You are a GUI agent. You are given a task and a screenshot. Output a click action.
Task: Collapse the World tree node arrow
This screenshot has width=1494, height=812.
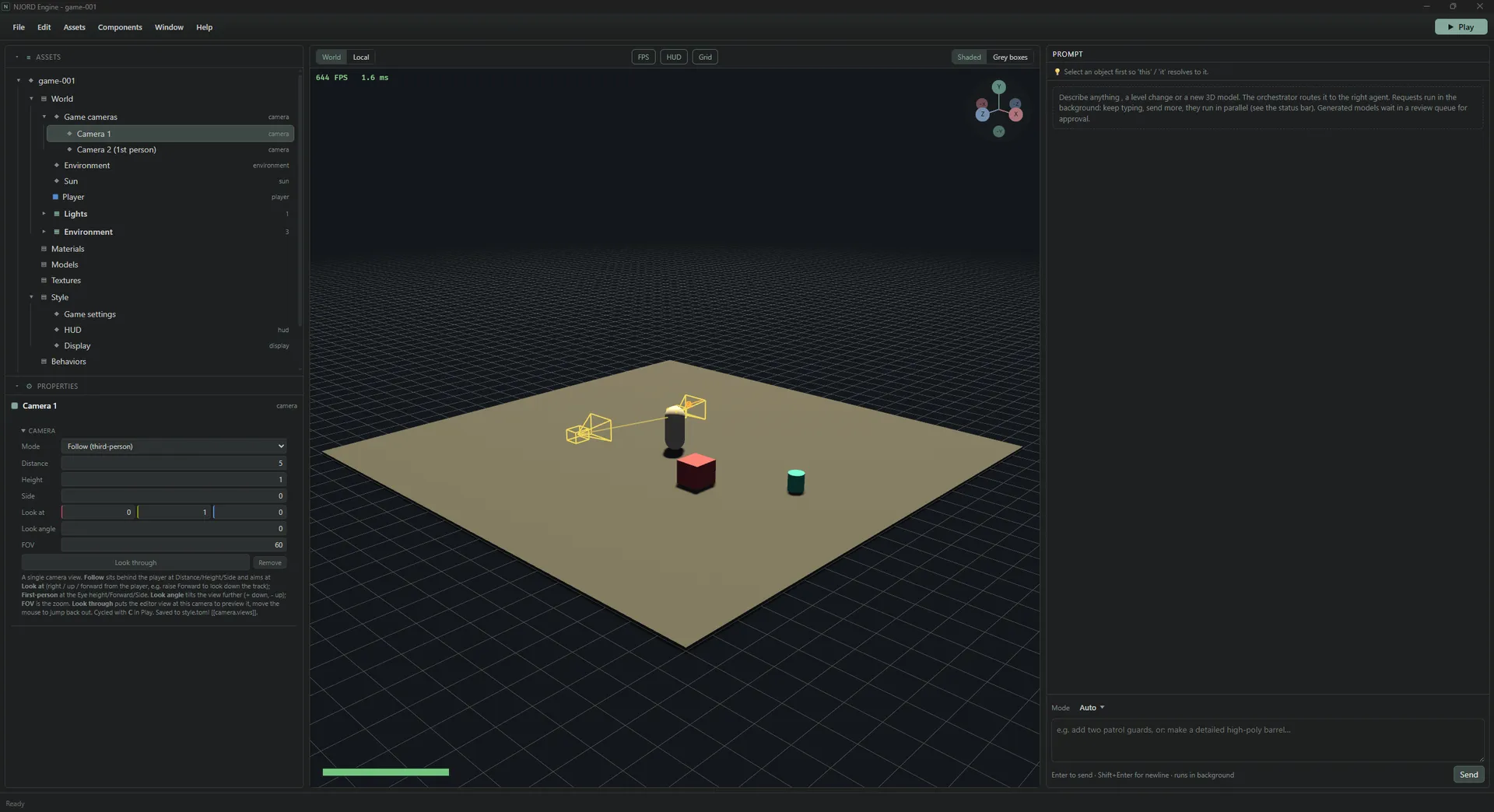tap(32, 99)
